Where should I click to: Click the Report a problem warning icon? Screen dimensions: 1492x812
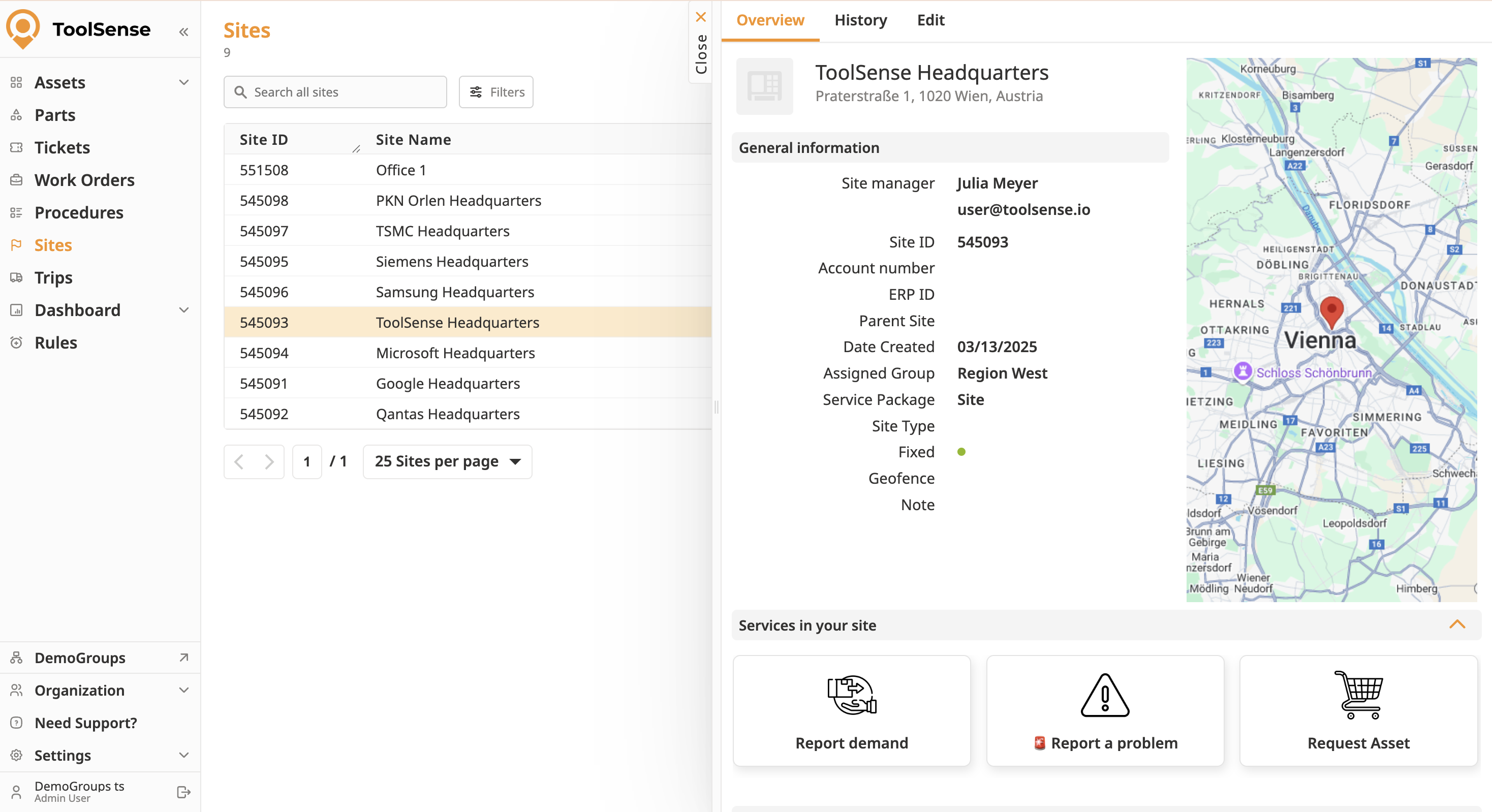click(1105, 695)
